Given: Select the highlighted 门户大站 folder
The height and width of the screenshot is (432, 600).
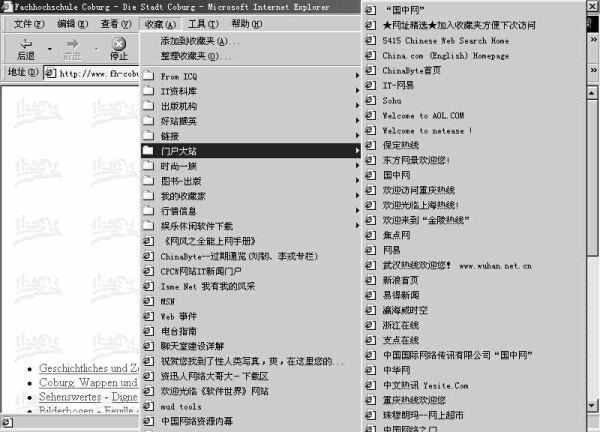Looking at the screenshot, I should 251,151.
